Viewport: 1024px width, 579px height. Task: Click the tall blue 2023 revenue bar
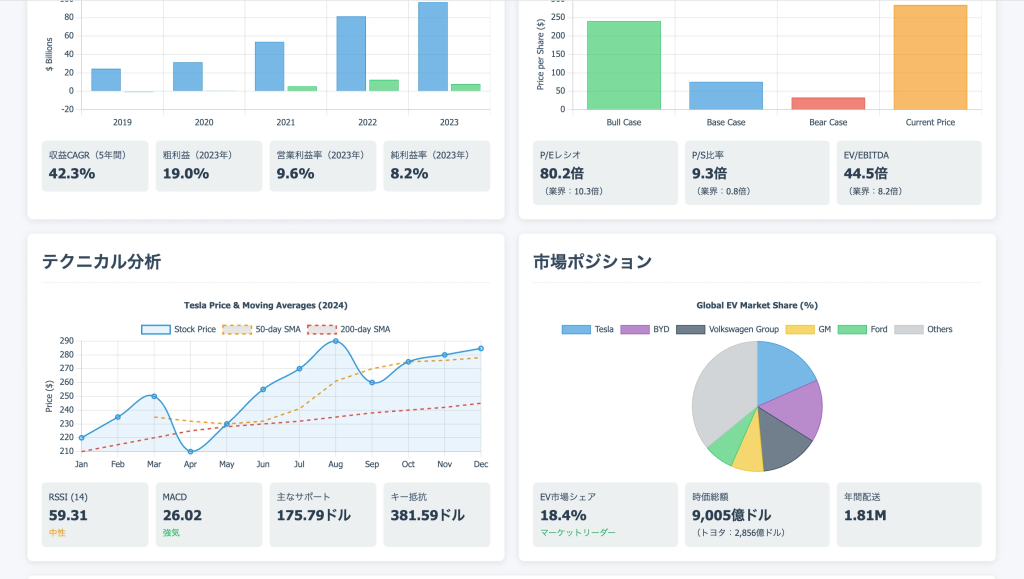click(433, 47)
